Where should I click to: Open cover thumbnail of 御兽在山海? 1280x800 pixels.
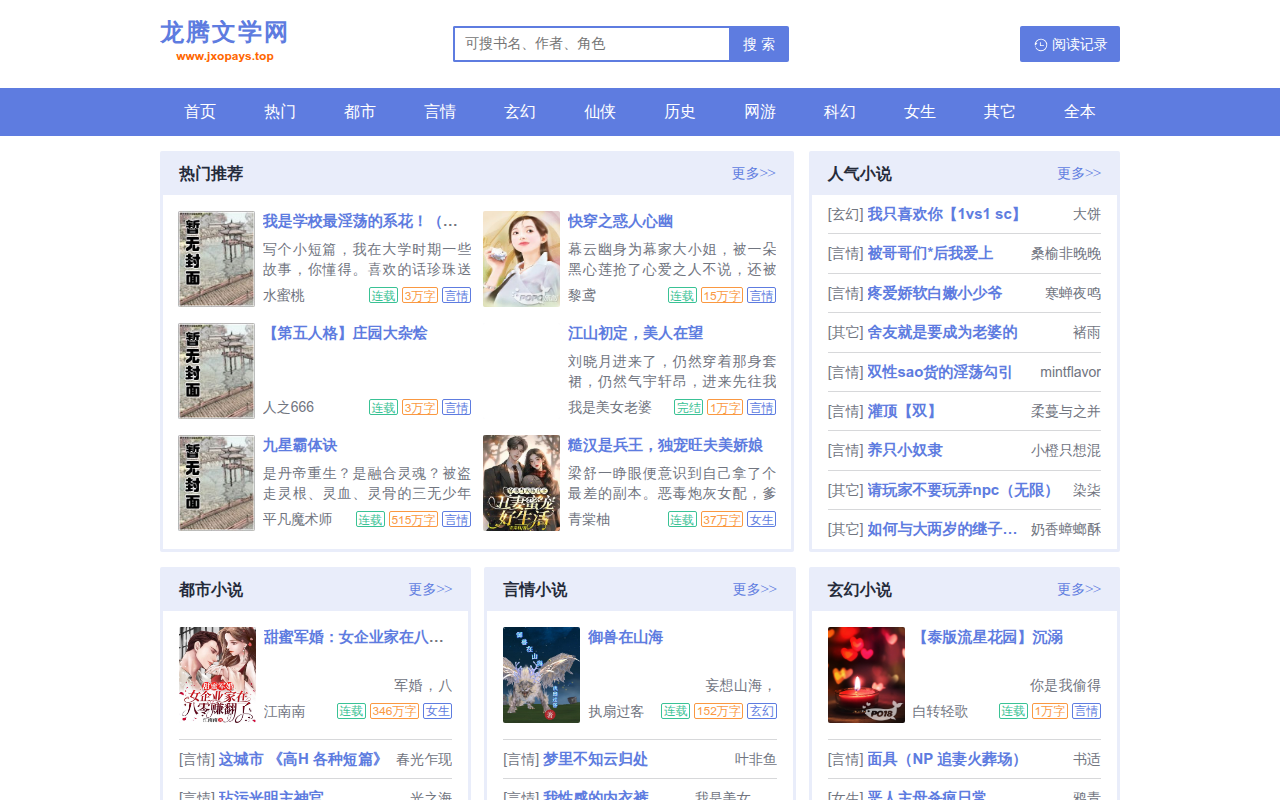(541, 675)
